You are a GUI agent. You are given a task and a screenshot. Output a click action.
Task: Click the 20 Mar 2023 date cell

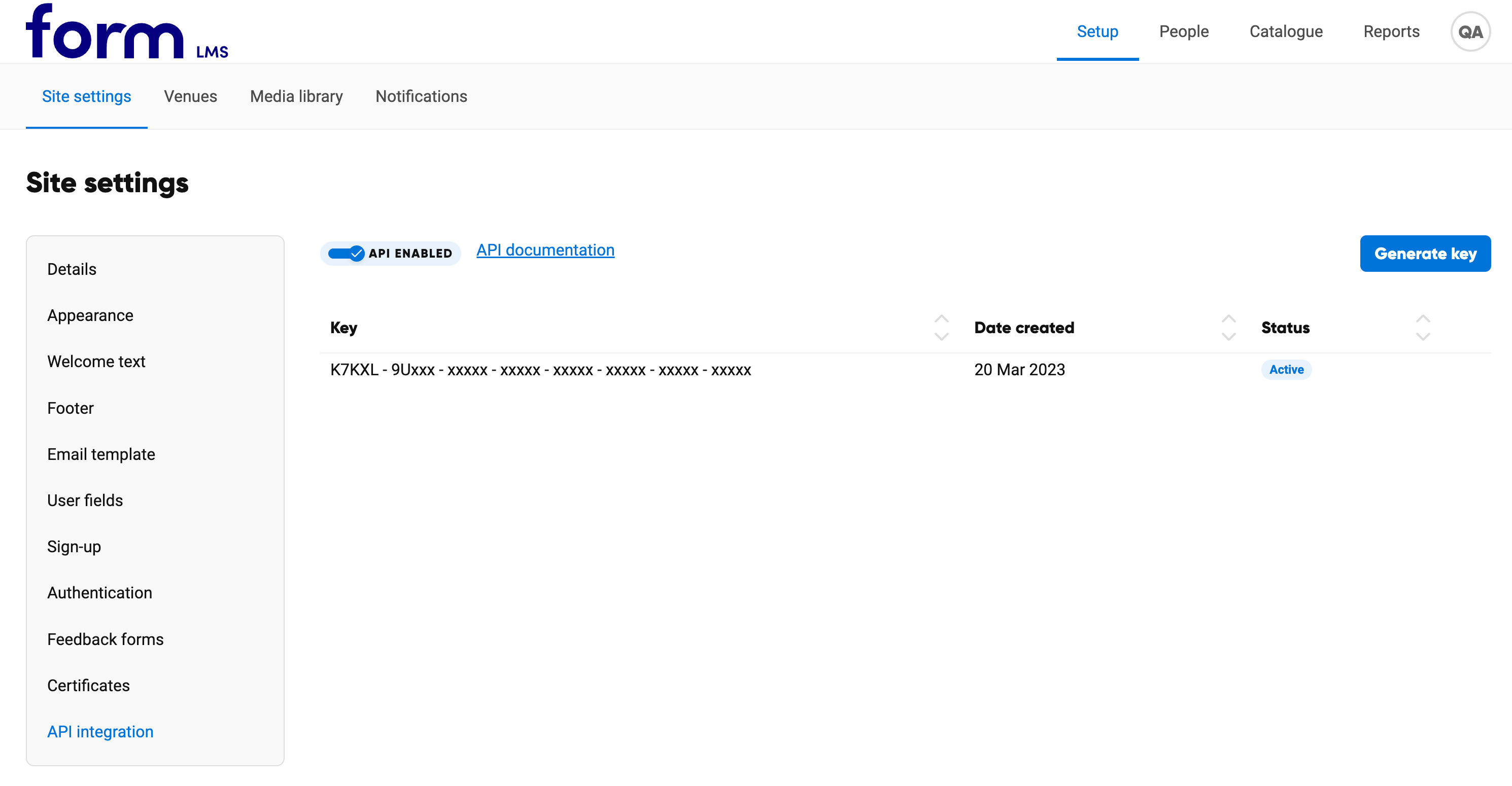click(x=1019, y=370)
